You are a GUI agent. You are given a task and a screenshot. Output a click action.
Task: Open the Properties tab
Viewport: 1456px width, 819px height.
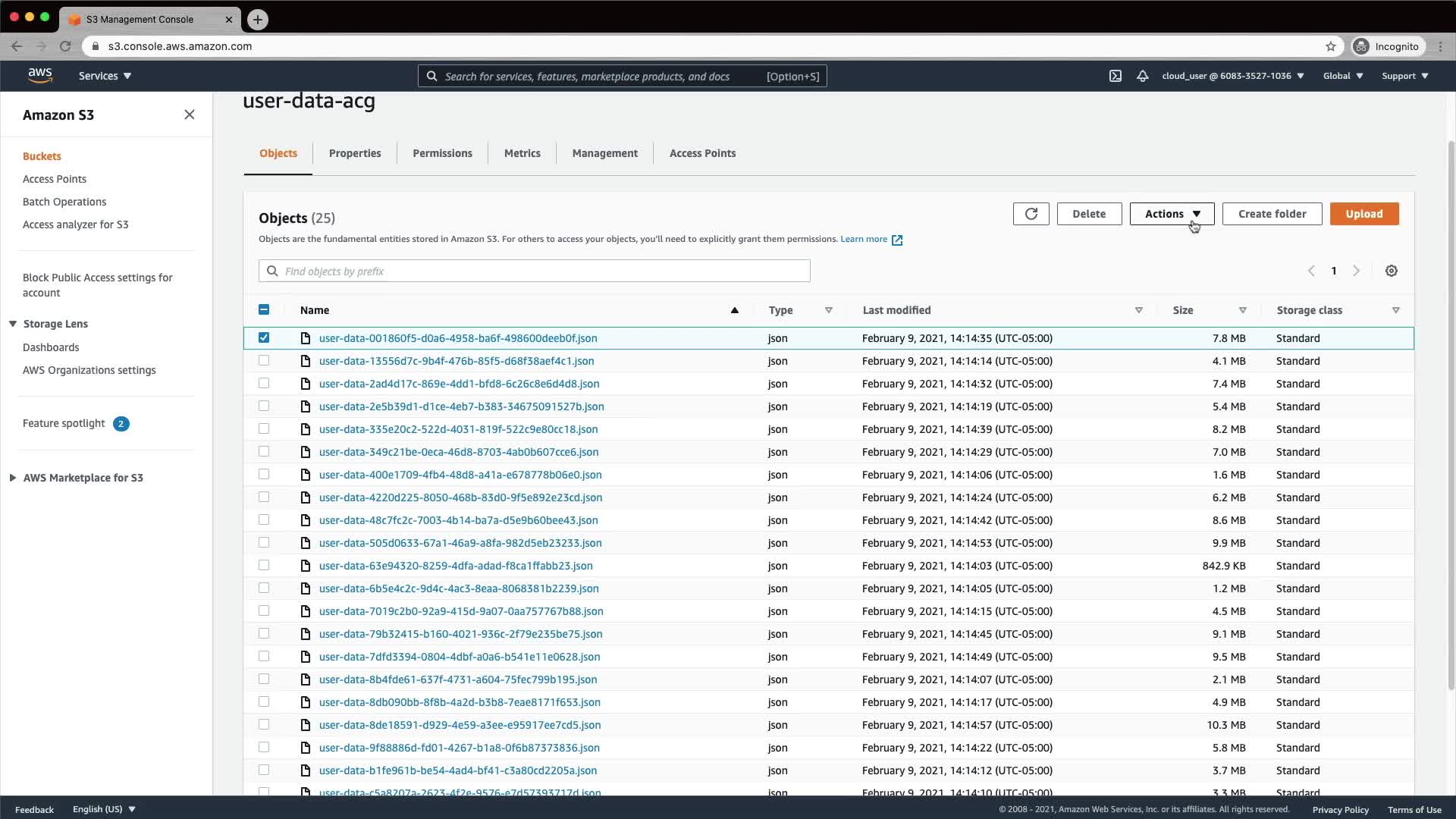(355, 153)
